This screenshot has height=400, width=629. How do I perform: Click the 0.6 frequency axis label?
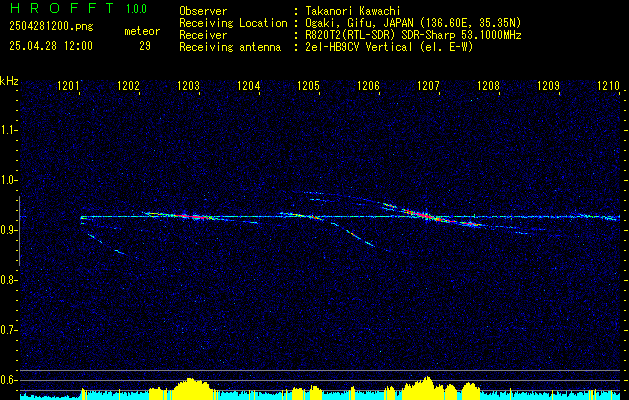[x=8, y=380]
